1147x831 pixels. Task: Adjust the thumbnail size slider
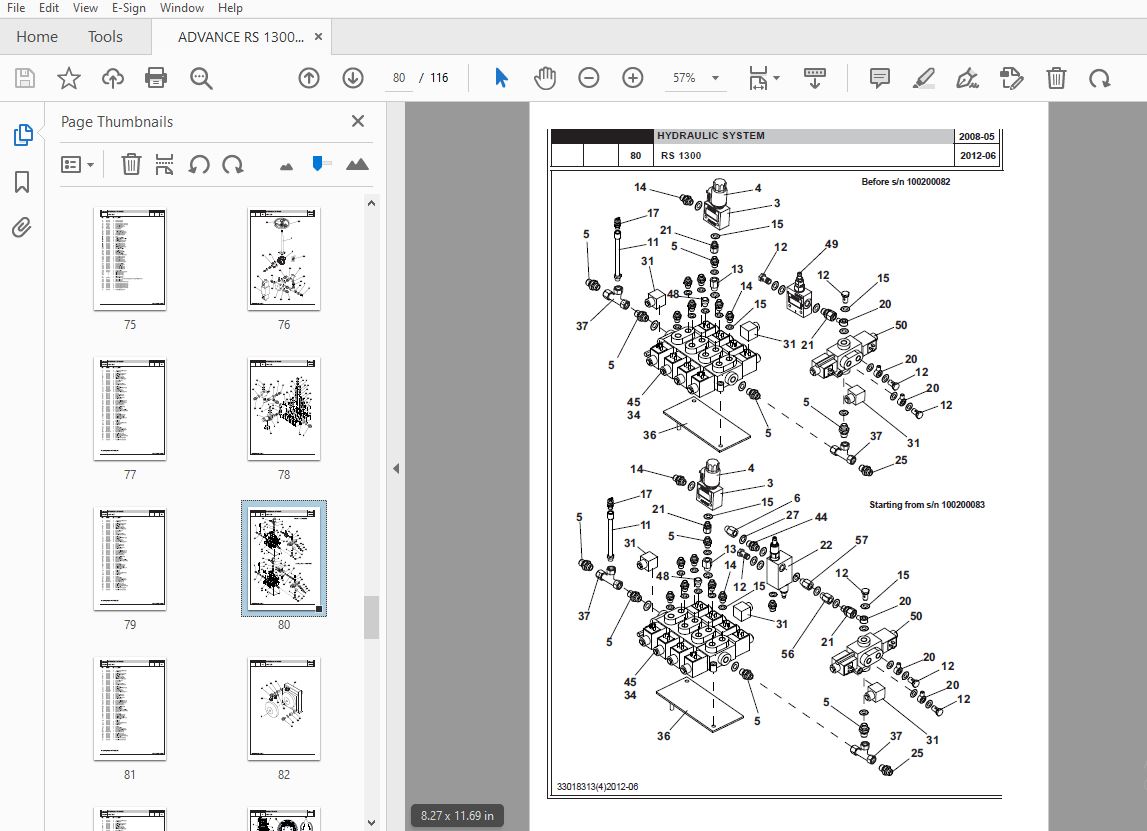pyautogui.click(x=317, y=163)
